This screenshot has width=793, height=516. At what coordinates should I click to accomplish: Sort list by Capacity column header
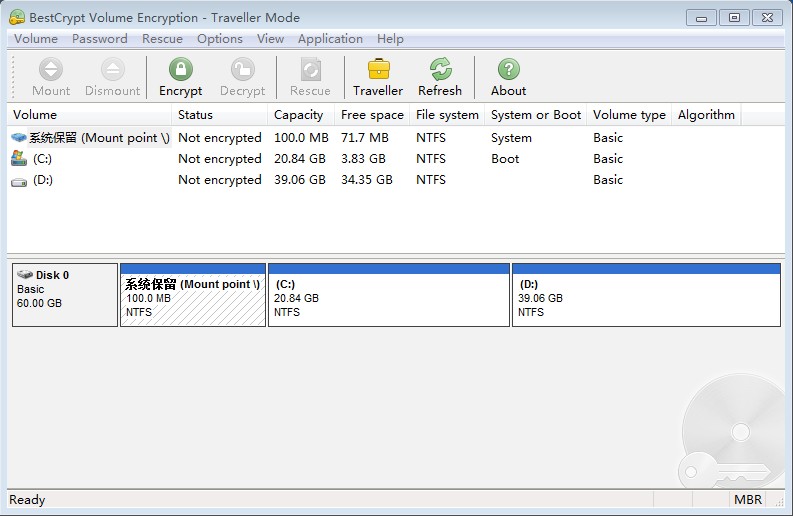click(299, 115)
